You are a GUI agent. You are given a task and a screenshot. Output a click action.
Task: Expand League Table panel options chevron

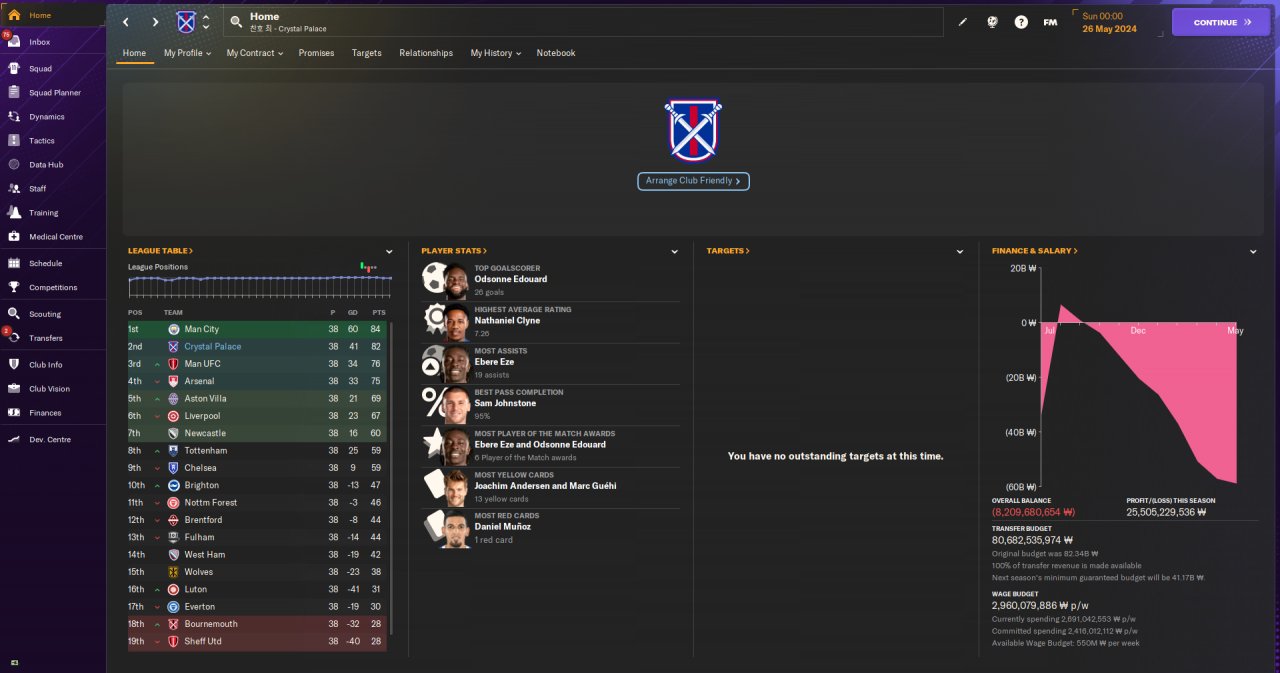390,252
